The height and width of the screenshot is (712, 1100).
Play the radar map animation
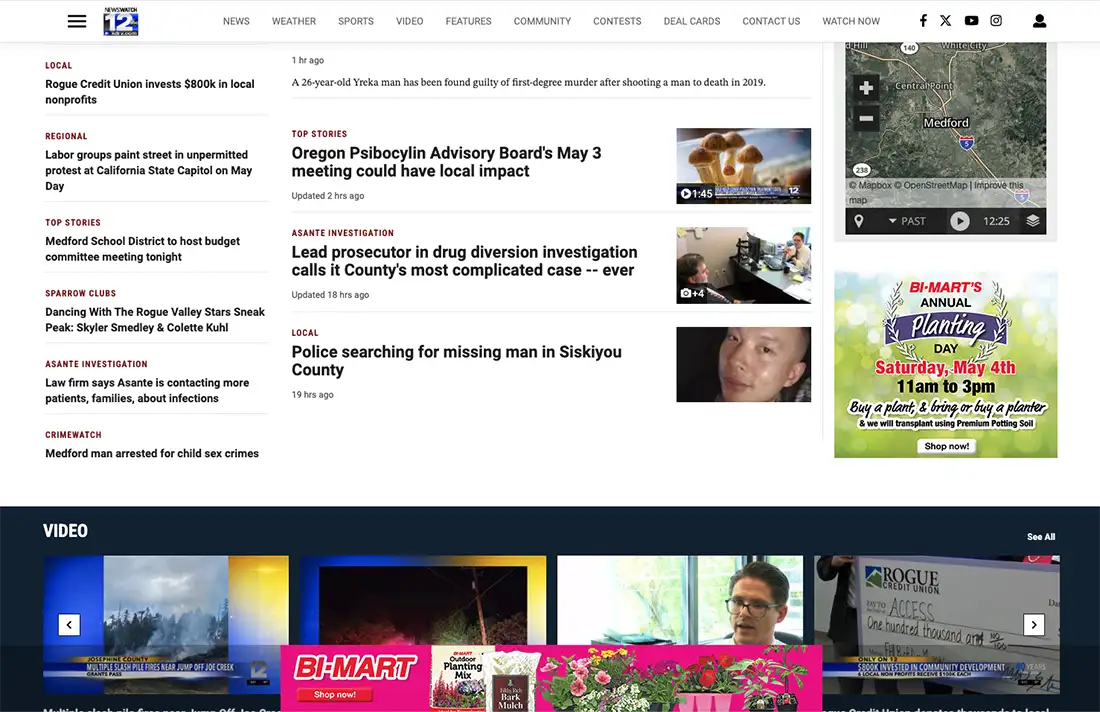click(x=960, y=221)
